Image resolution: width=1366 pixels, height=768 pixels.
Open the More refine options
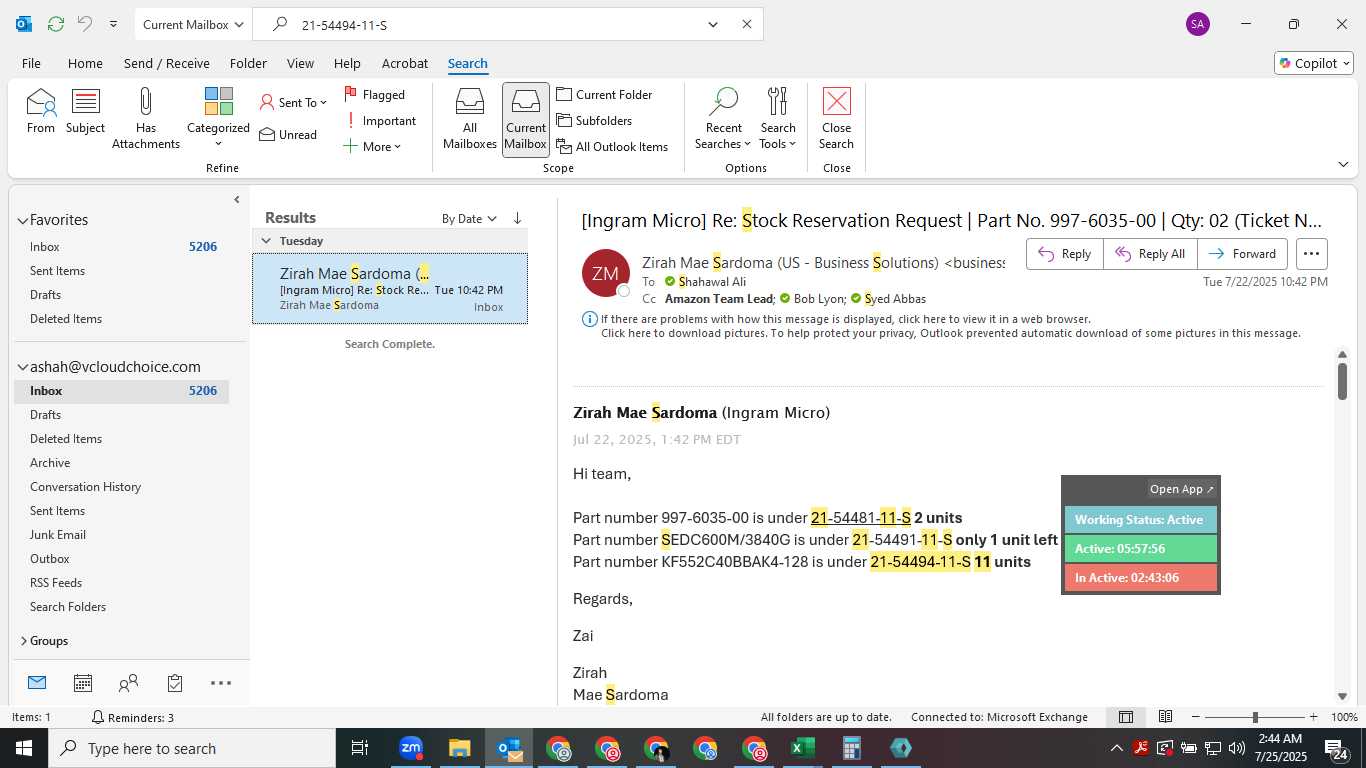(x=372, y=146)
